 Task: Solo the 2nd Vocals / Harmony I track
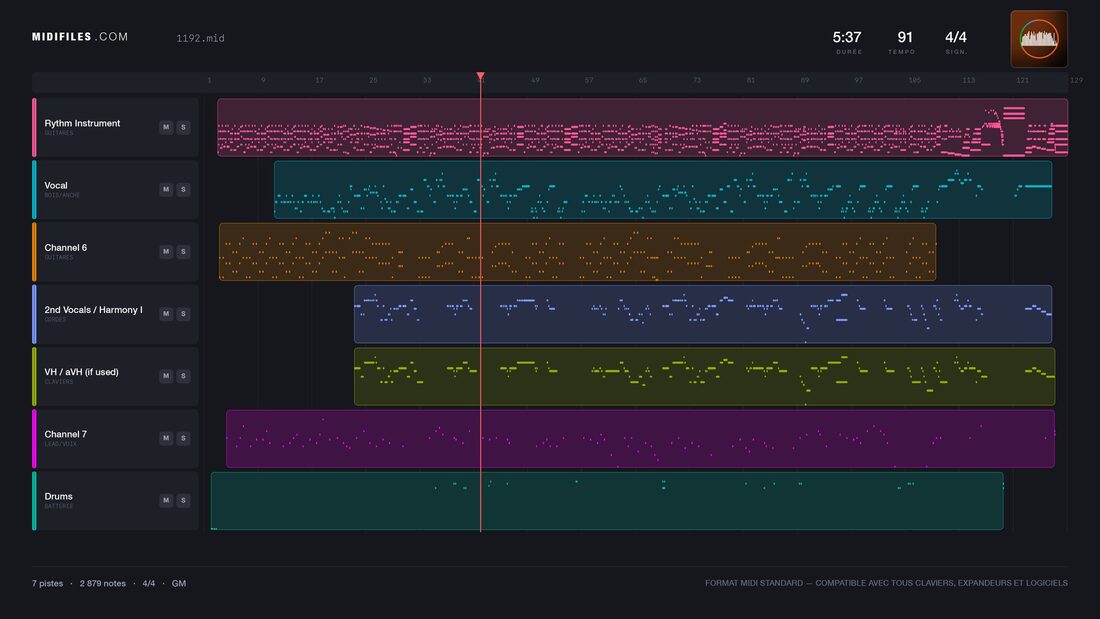tap(183, 314)
